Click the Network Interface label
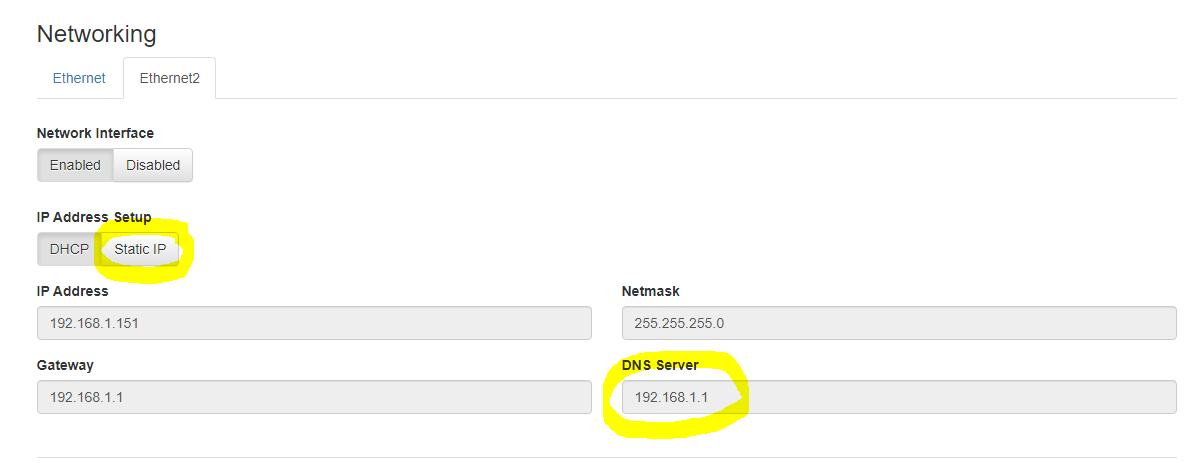1202x463 pixels. [x=95, y=133]
